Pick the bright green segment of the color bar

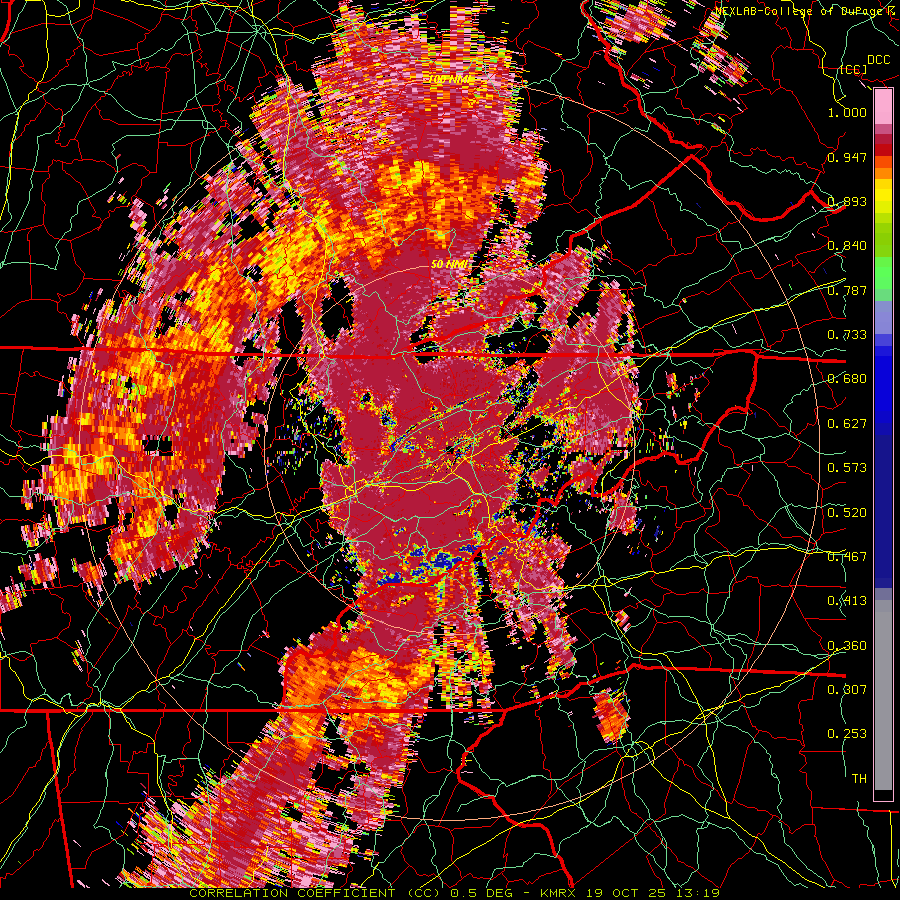point(883,273)
